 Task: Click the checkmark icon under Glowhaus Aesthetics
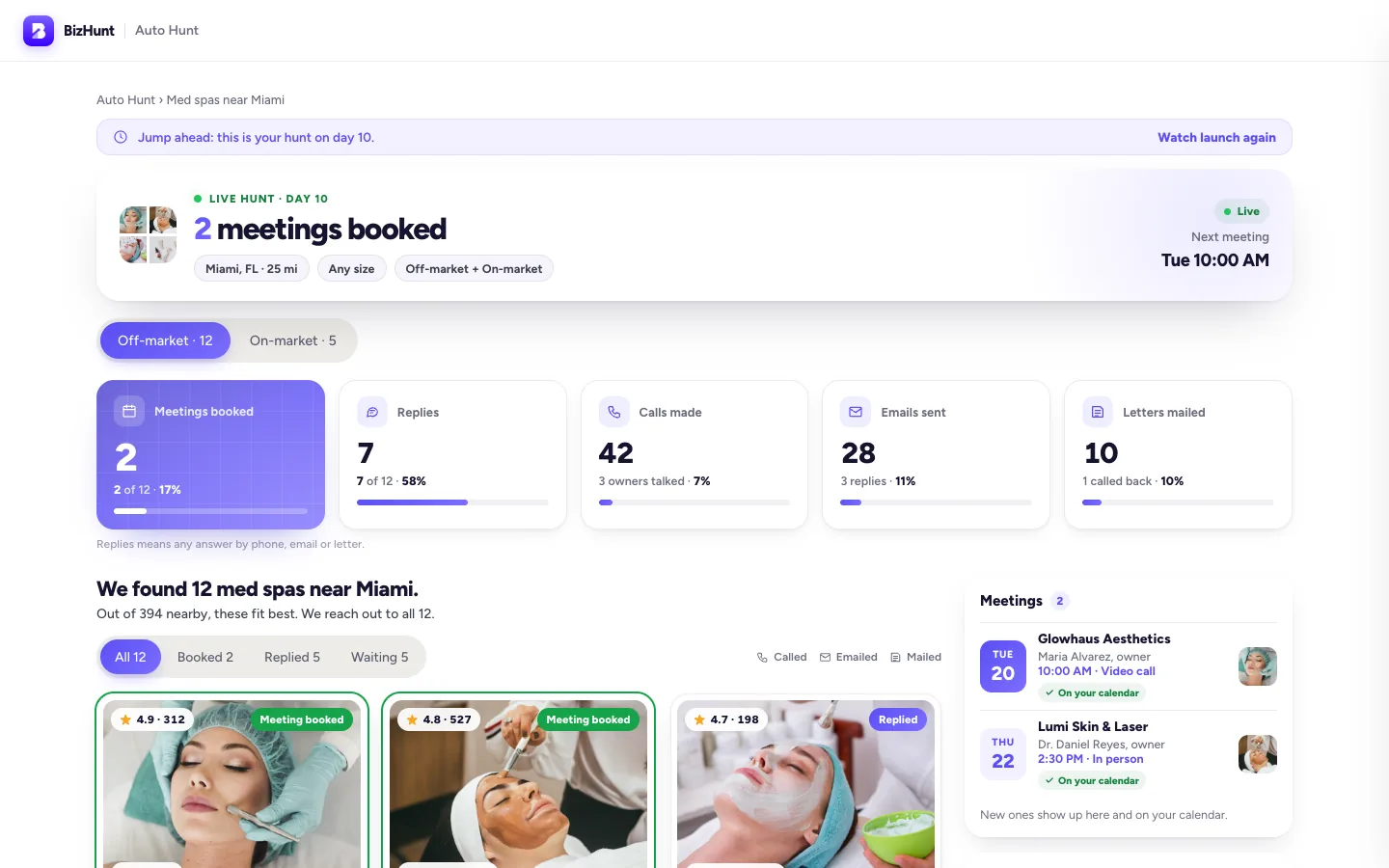coord(1049,692)
